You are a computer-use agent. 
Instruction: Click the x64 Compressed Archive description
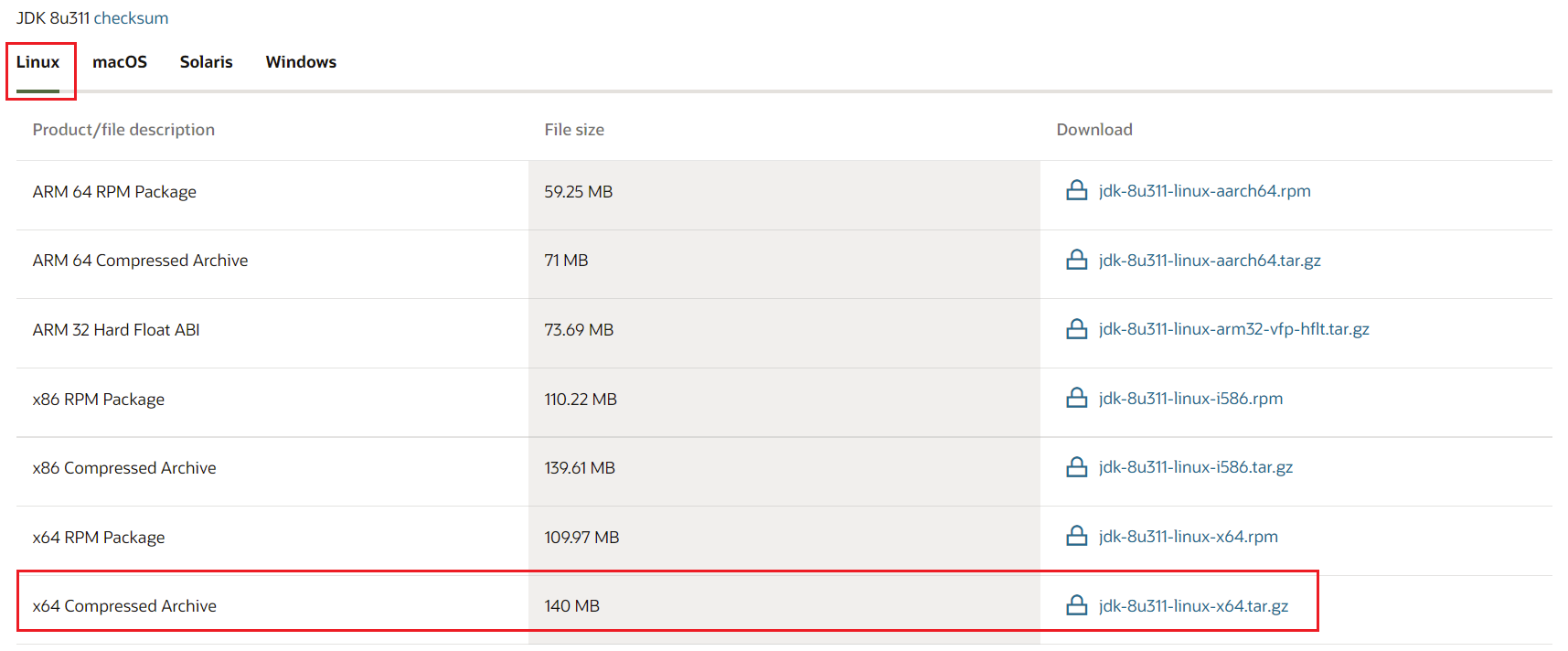point(124,606)
